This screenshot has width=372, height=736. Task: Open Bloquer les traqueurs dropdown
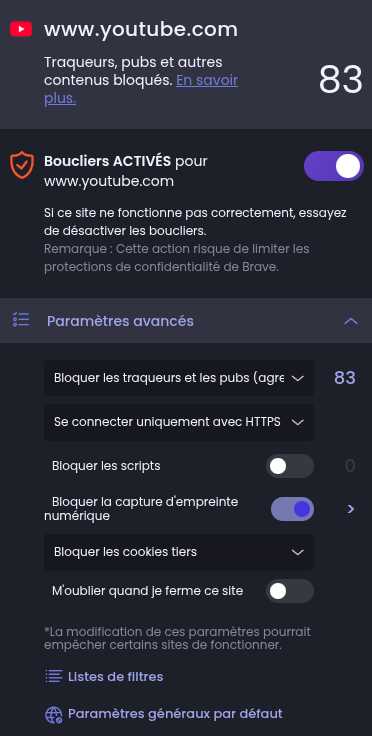pos(179,378)
